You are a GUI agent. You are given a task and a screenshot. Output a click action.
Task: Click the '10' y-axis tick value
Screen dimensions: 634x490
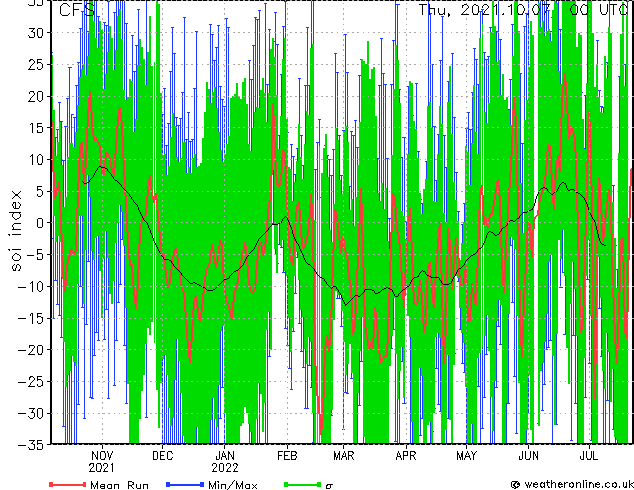point(36,160)
